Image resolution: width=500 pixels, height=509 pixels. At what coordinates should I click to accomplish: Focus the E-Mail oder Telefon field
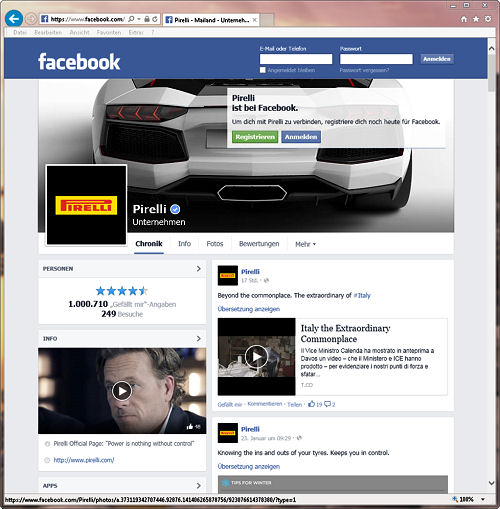point(296,59)
